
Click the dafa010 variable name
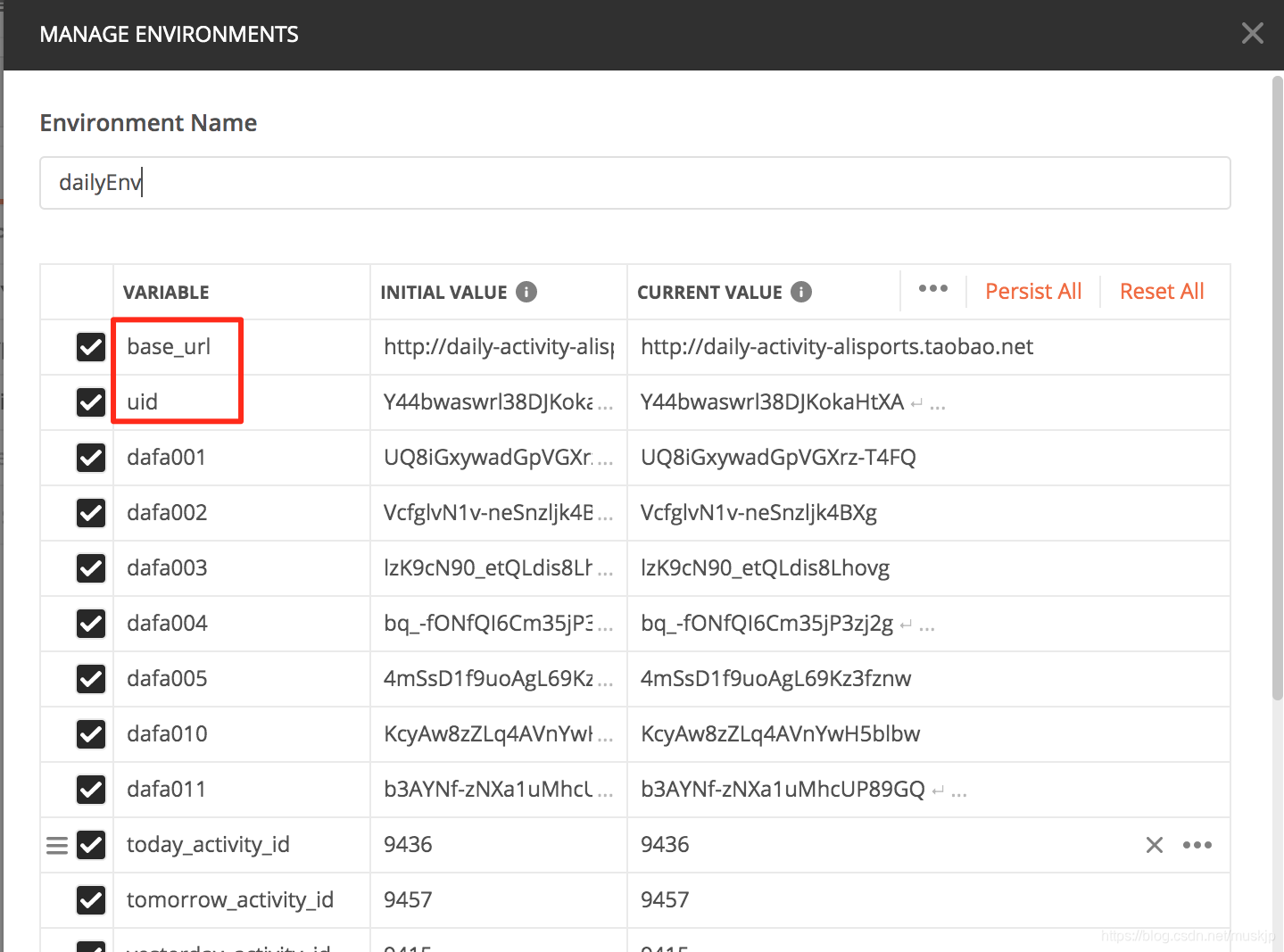tap(167, 734)
